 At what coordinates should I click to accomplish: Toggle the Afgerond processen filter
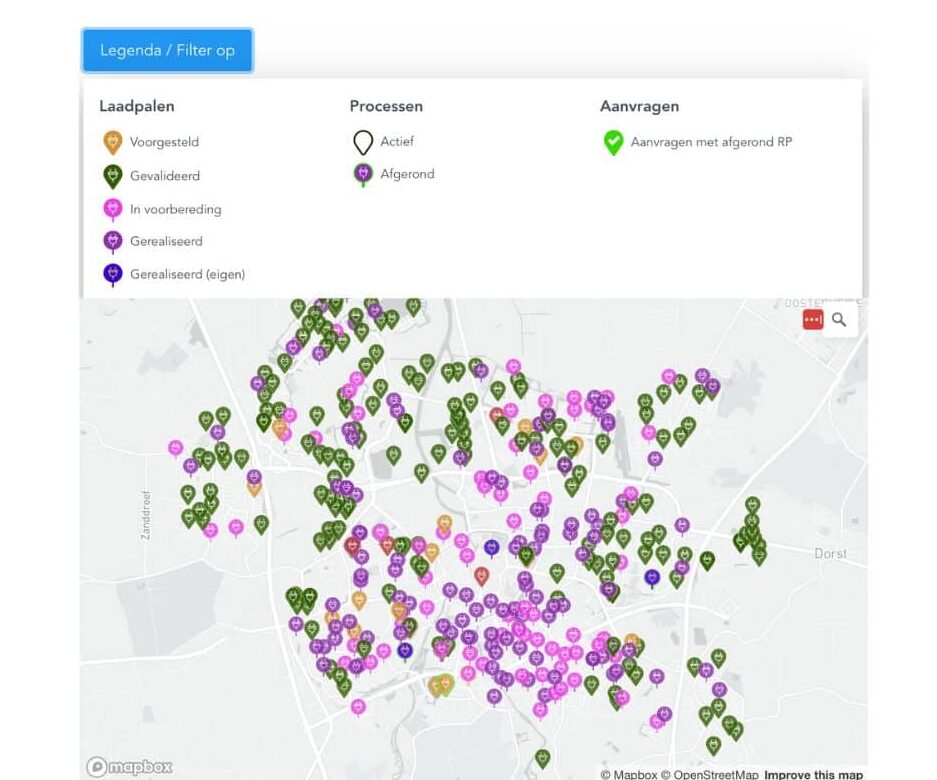407,174
